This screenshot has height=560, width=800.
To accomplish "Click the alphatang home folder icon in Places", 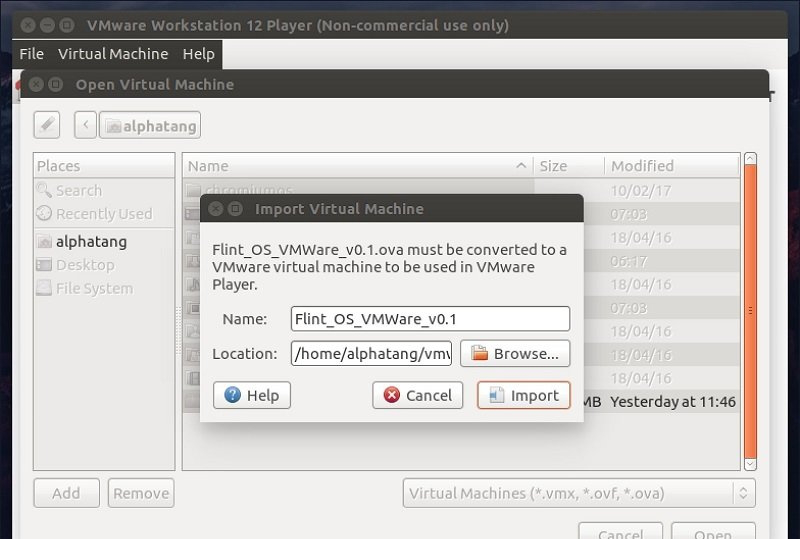I will (x=44, y=241).
